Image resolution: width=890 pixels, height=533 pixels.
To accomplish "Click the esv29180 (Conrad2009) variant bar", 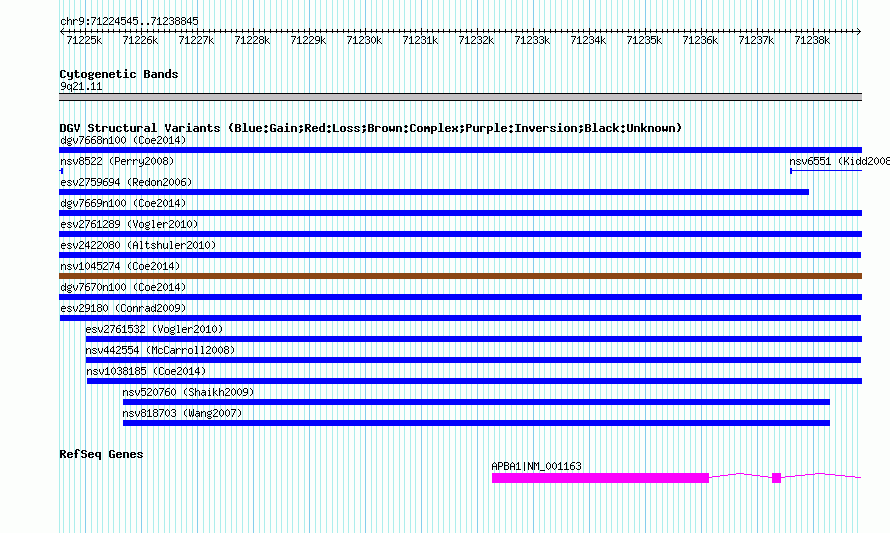I will point(460,318).
